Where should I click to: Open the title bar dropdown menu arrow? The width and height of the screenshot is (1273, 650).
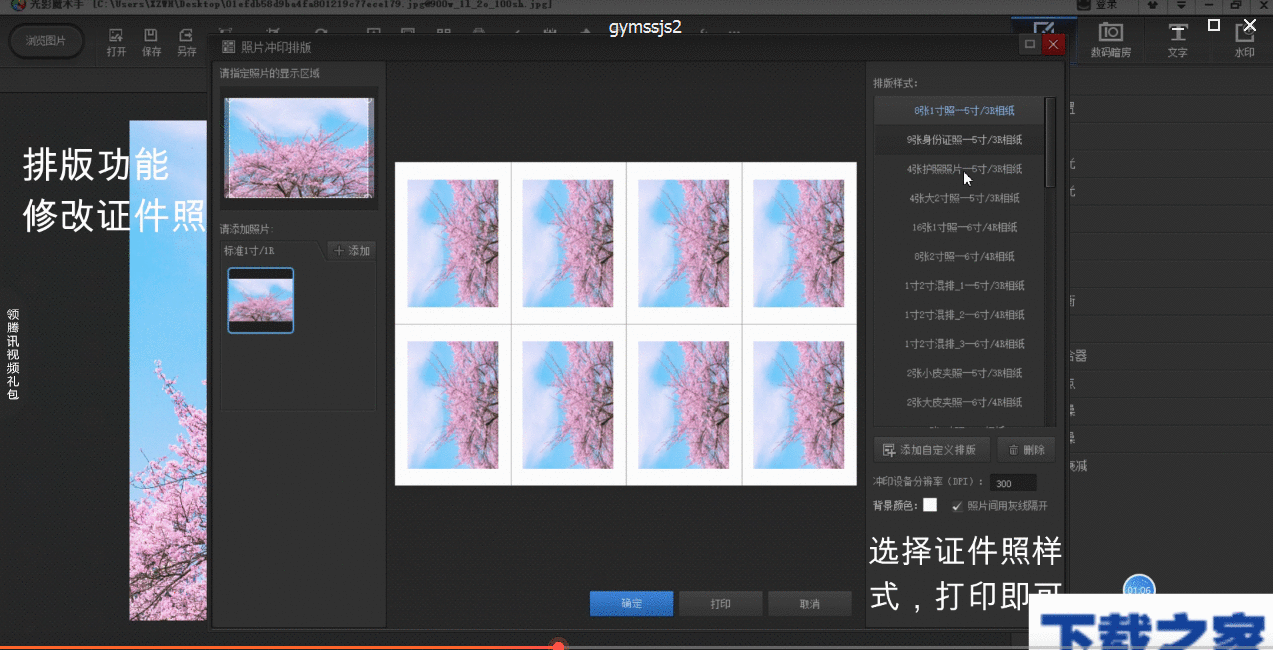click(x=1181, y=6)
